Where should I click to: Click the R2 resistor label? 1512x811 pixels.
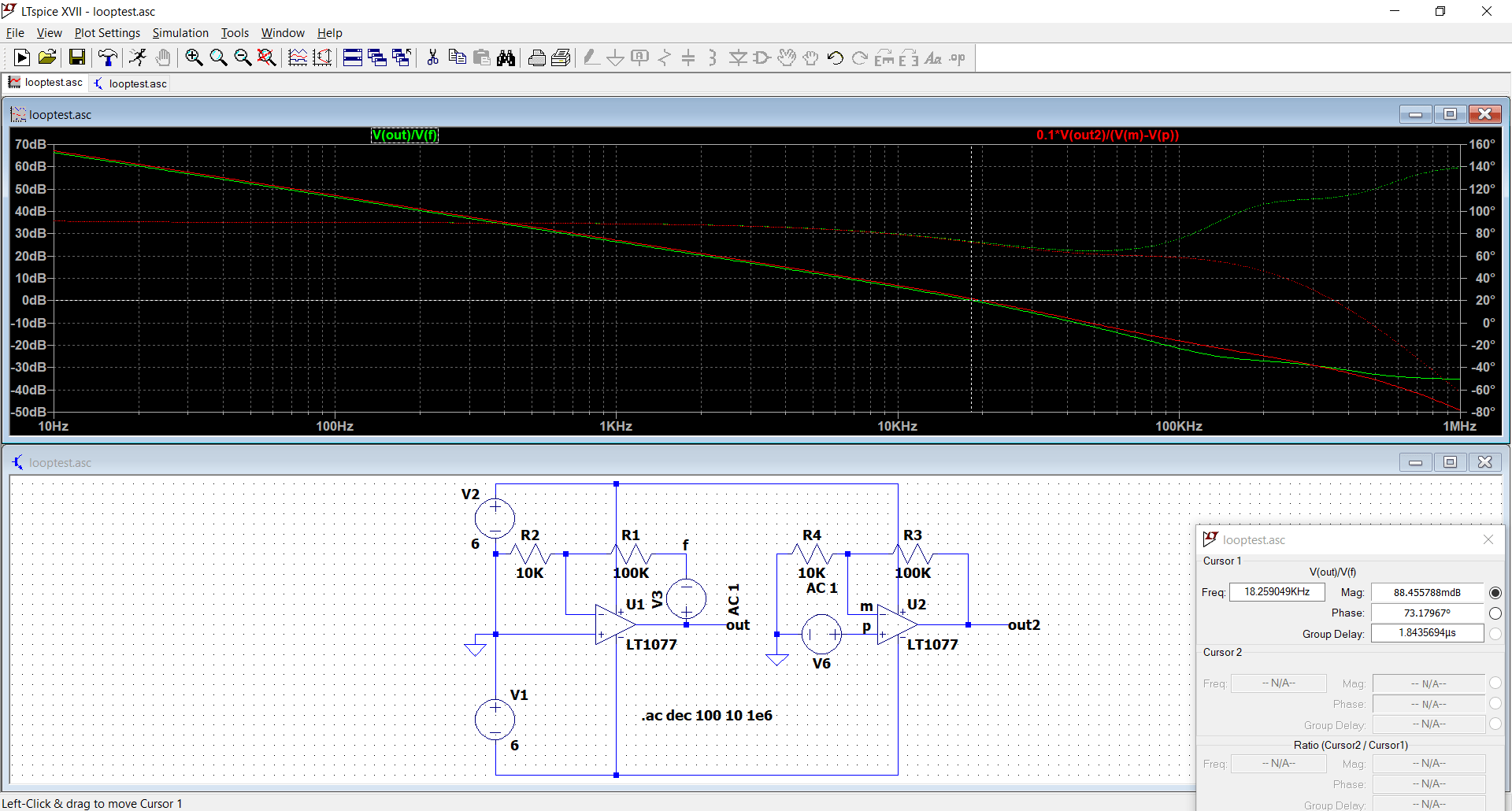coord(530,535)
